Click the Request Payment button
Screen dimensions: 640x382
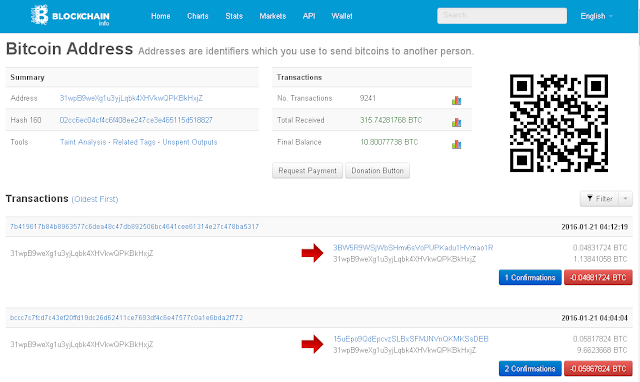coord(307,171)
